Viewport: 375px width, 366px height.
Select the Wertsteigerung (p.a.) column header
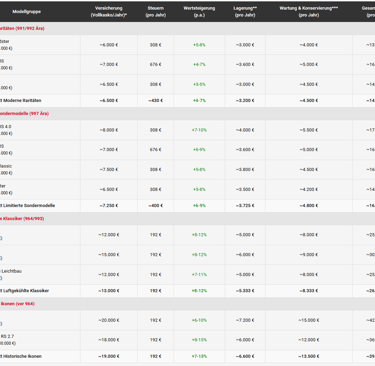(x=199, y=12)
